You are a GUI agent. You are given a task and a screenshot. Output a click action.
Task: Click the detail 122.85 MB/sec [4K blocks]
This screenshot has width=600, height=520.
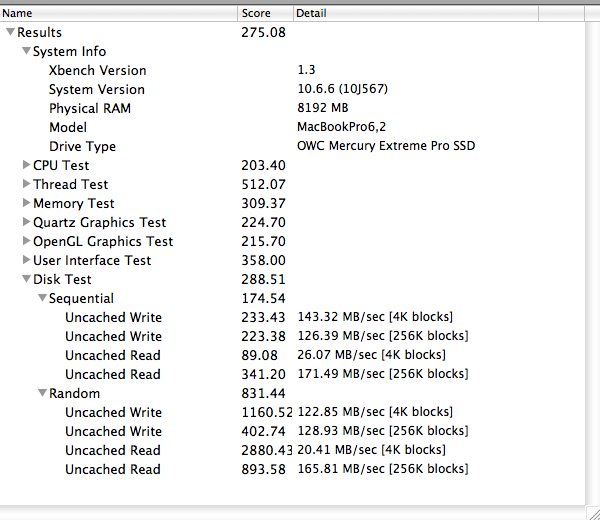(x=375, y=412)
